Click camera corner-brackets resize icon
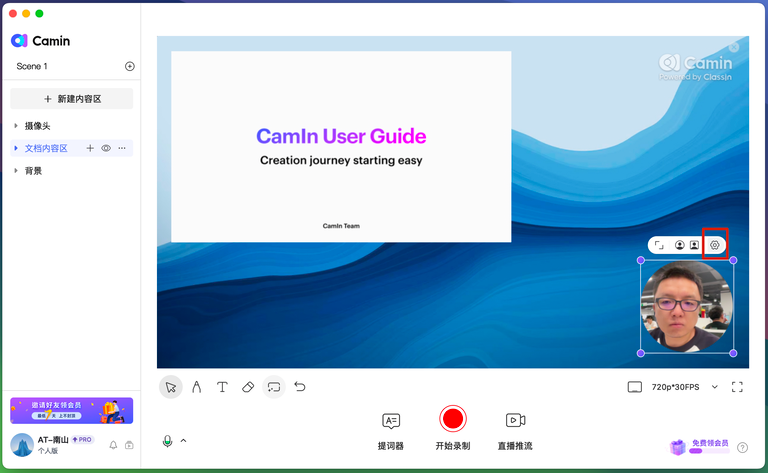 pos(659,245)
